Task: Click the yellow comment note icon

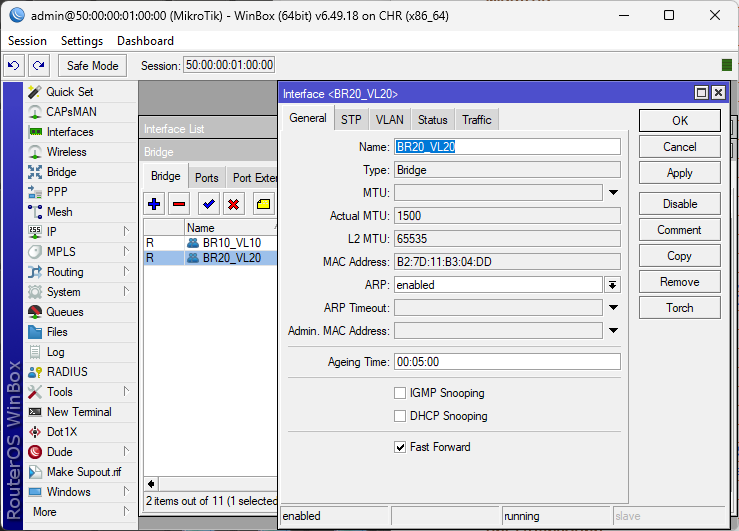Action: click(263, 204)
